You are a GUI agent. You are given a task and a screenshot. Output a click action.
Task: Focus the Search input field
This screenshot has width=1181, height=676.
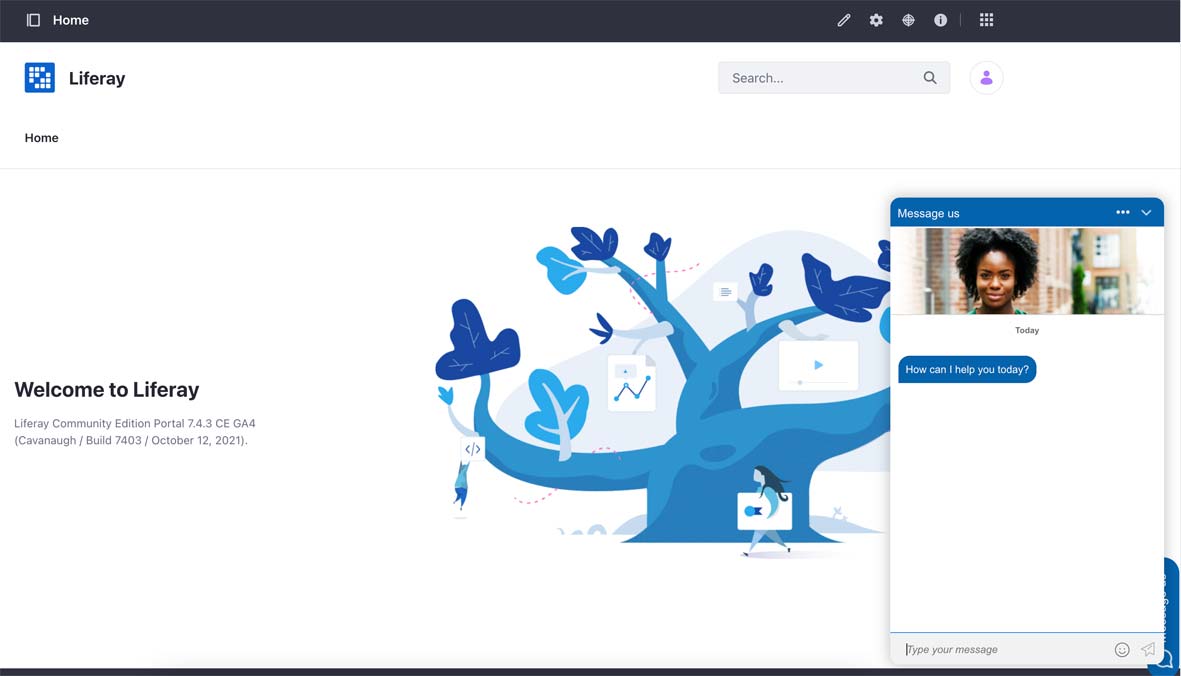820,78
